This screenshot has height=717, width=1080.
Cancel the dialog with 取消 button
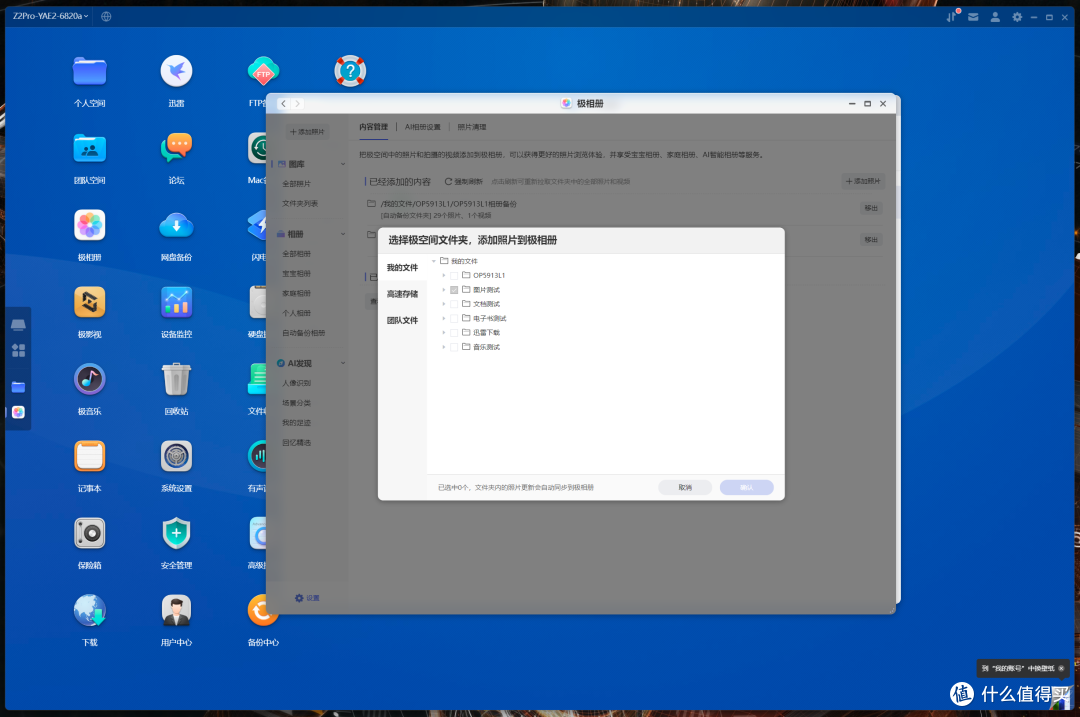click(x=684, y=487)
